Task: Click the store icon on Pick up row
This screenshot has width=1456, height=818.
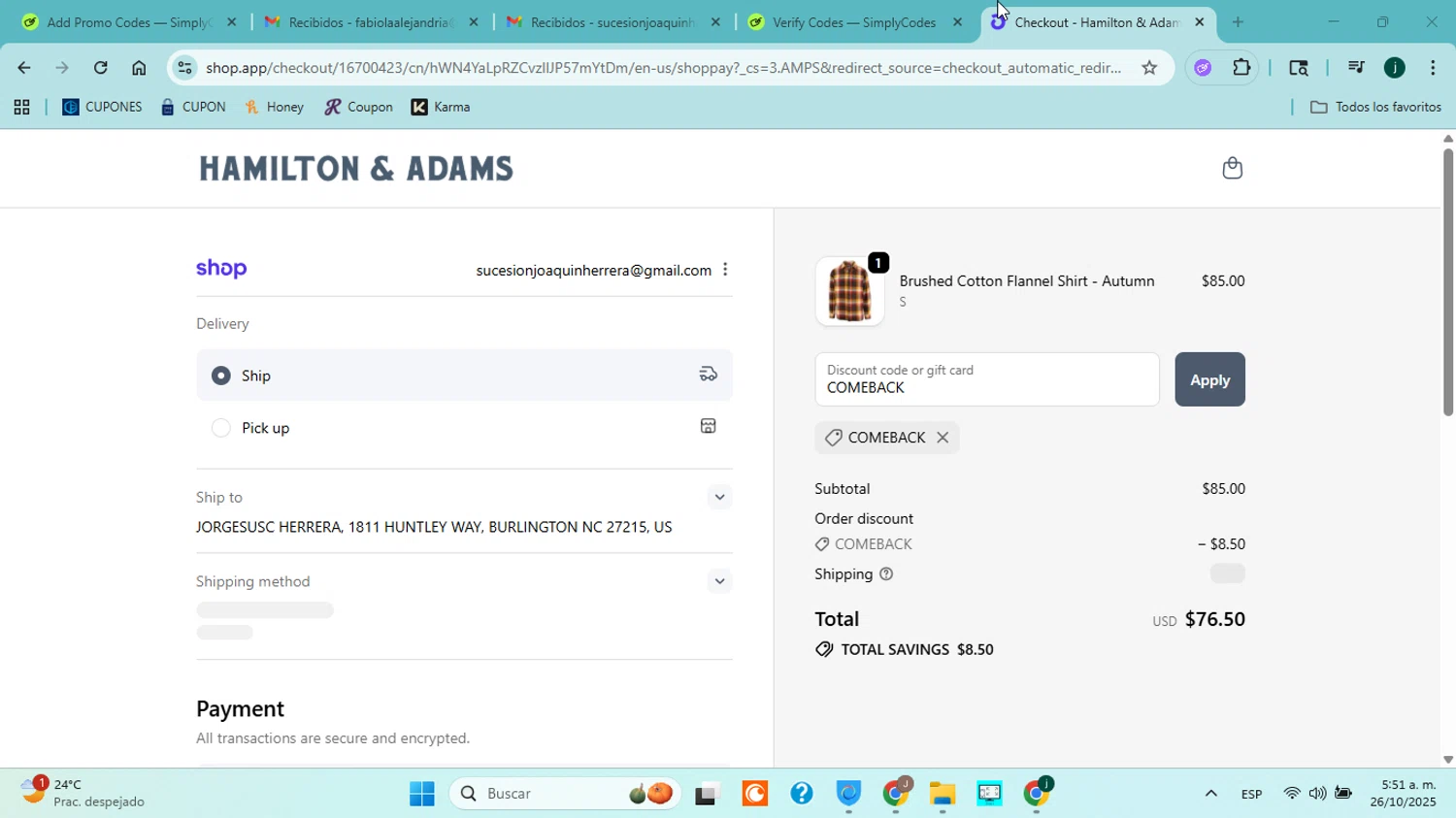Action: click(x=709, y=426)
